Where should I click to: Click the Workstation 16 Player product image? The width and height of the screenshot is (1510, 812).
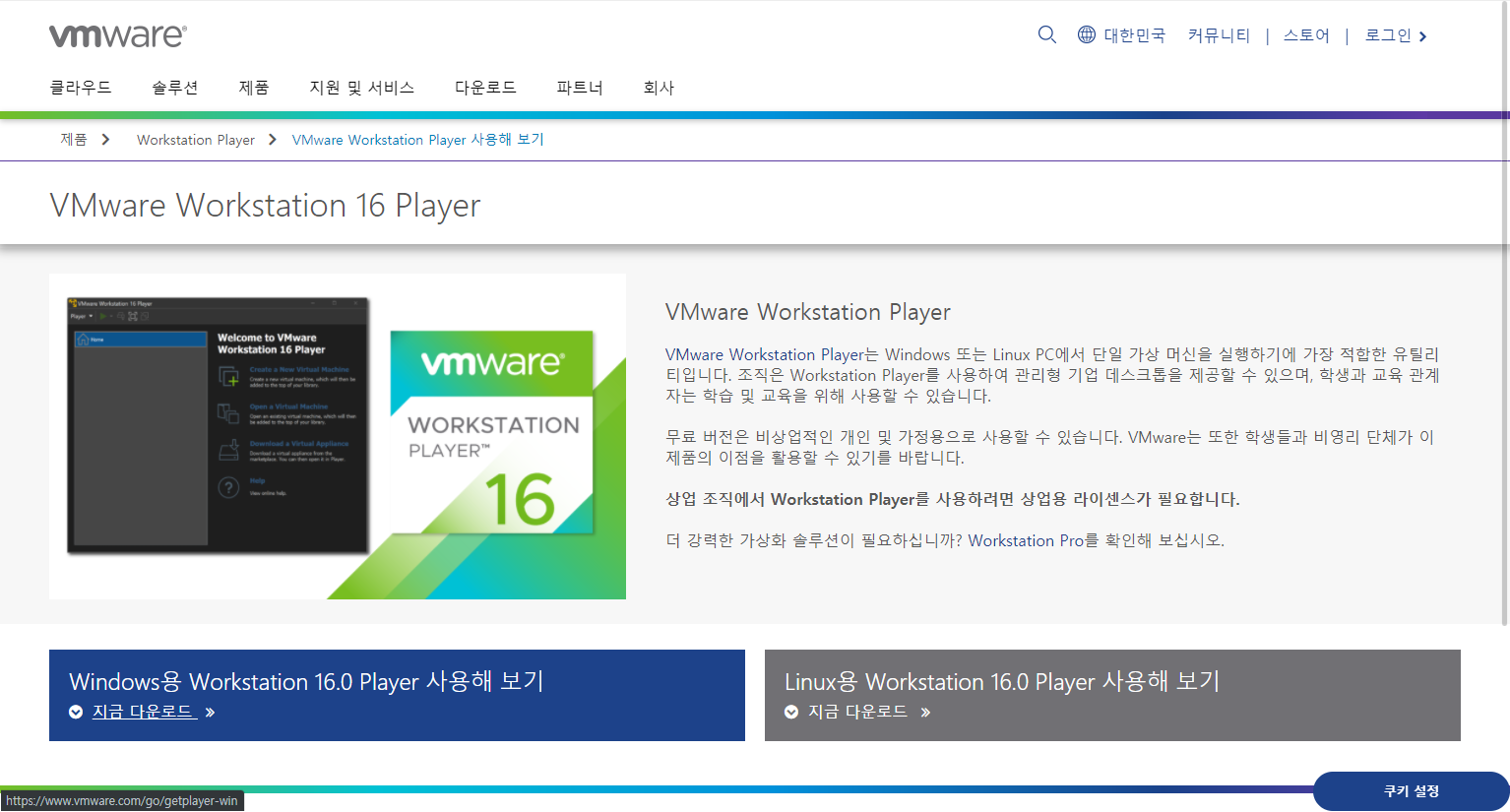[338, 436]
